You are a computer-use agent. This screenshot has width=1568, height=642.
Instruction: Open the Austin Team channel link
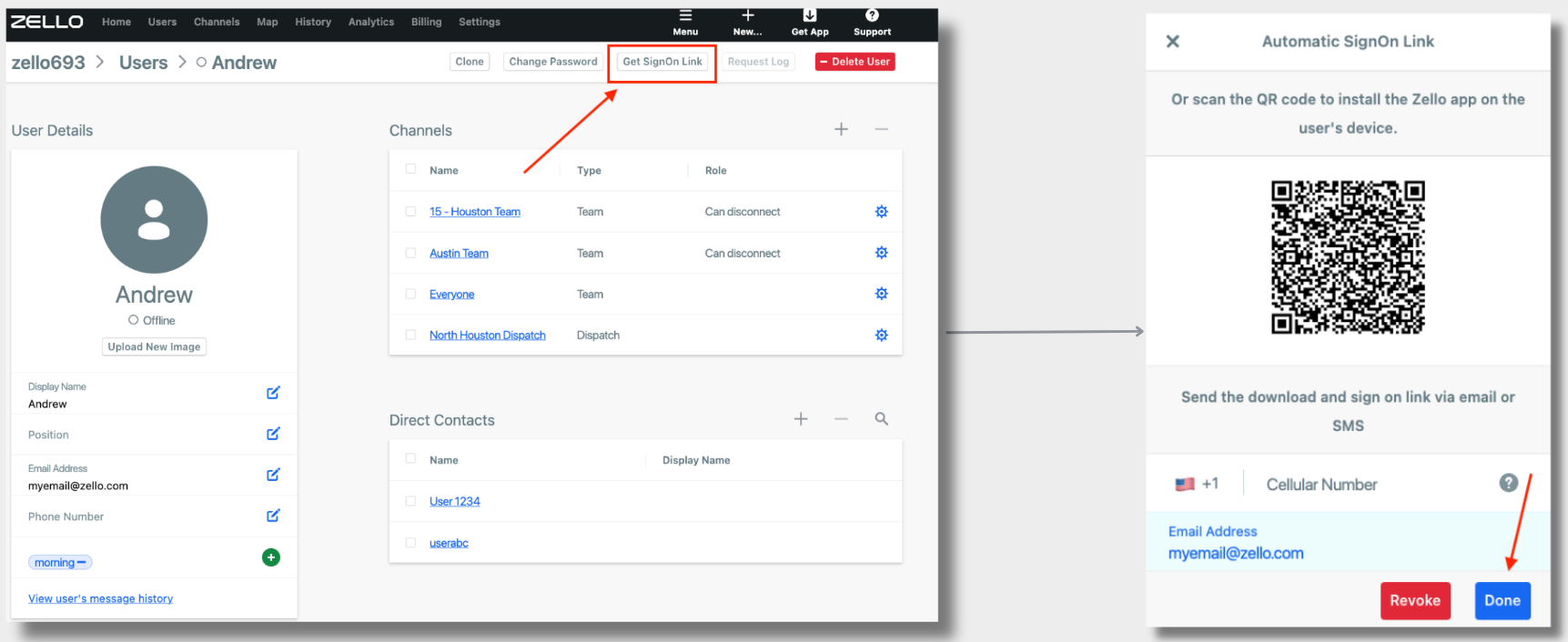click(459, 254)
